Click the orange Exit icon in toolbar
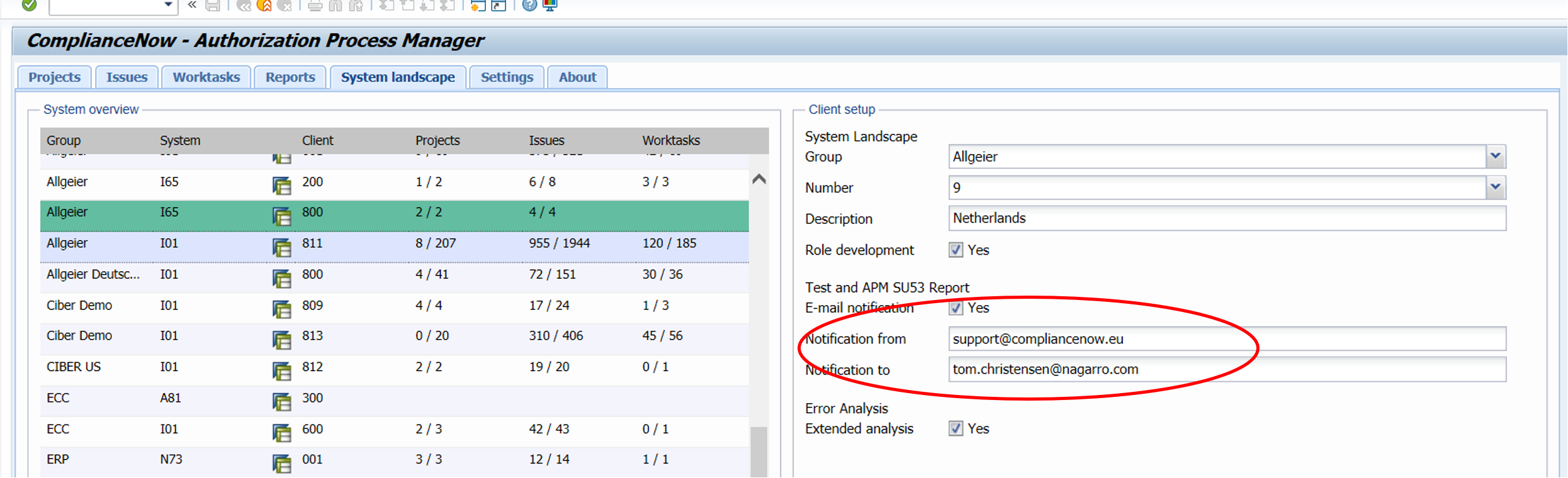Screen dimensions: 1568x478 click(x=264, y=5)
